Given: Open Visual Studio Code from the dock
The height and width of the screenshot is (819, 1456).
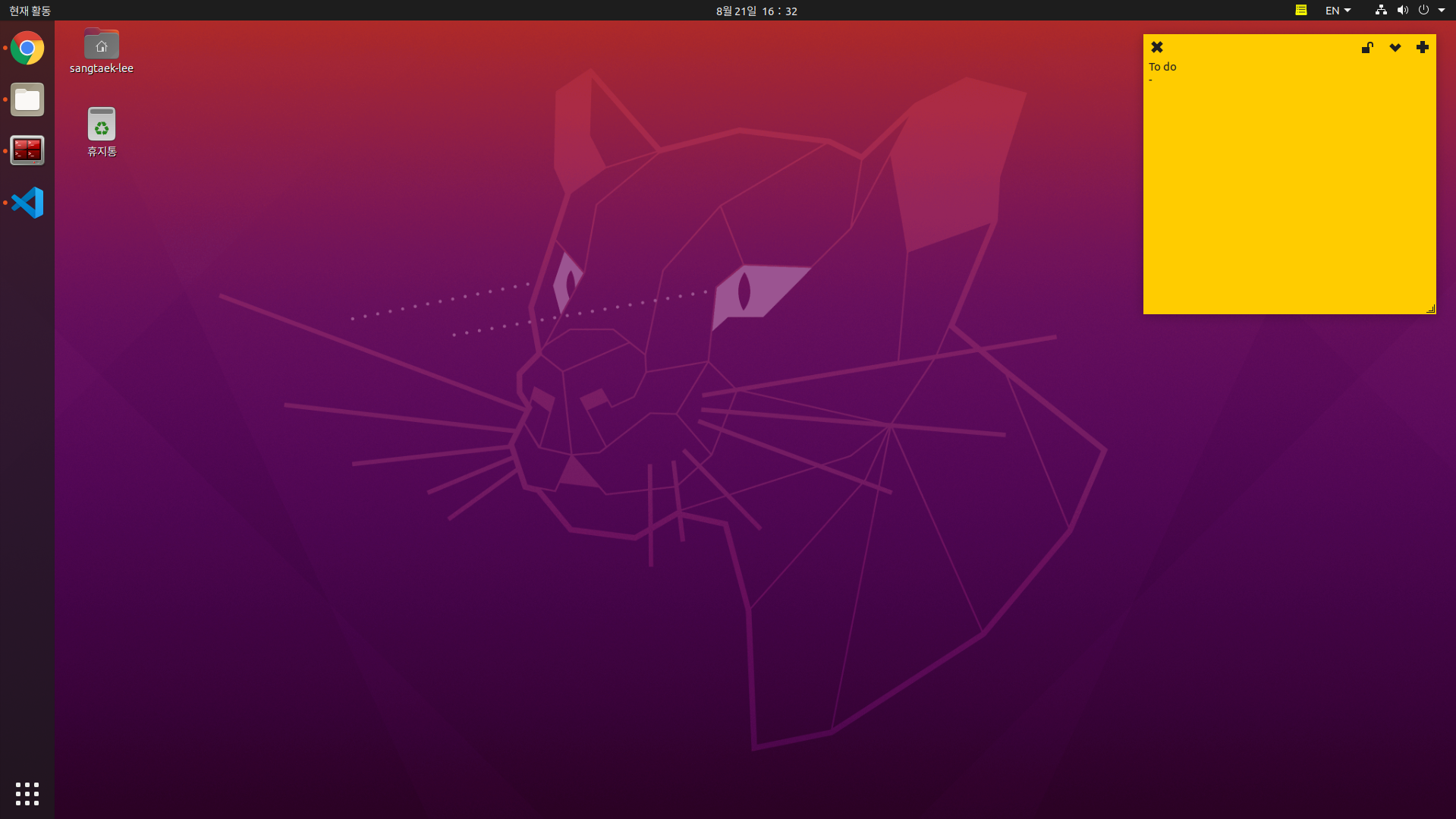Looking at the screenshot, I should point(27,203).
